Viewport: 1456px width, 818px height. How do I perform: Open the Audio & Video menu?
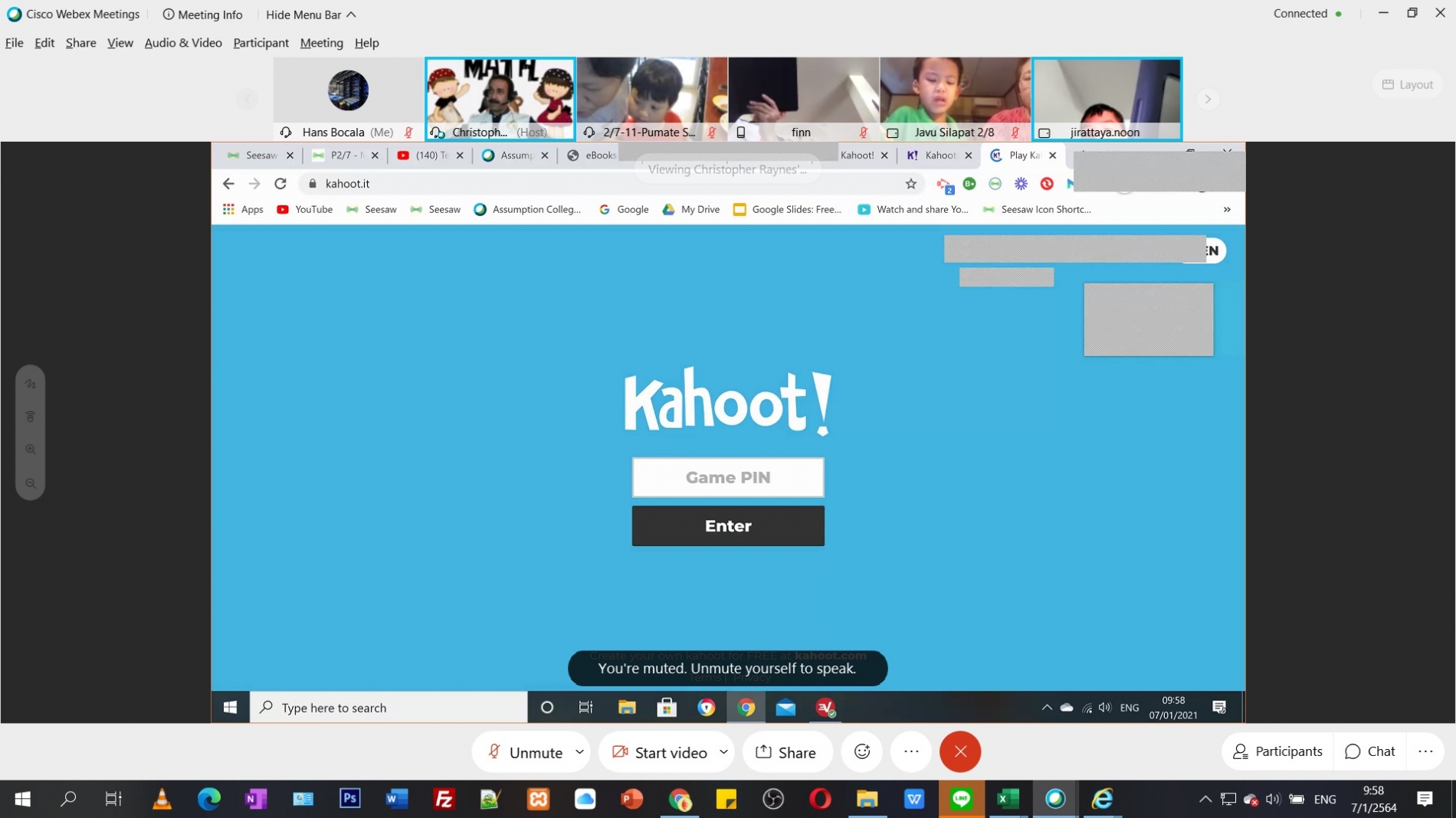pos(183,43)
